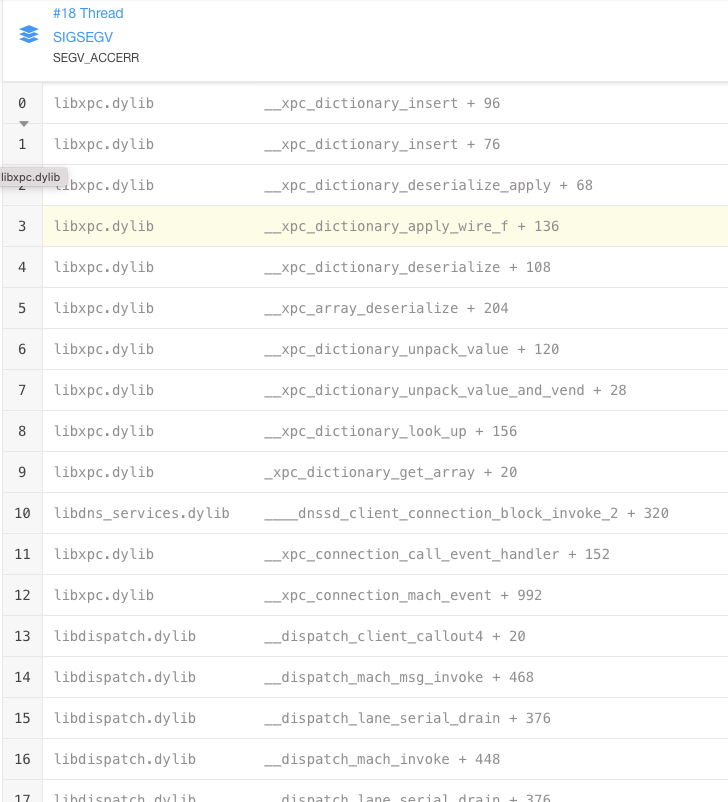Click the __xpc_dictionary_look_up + 156 row
The image size is (728, 802).
click(389, 431)
